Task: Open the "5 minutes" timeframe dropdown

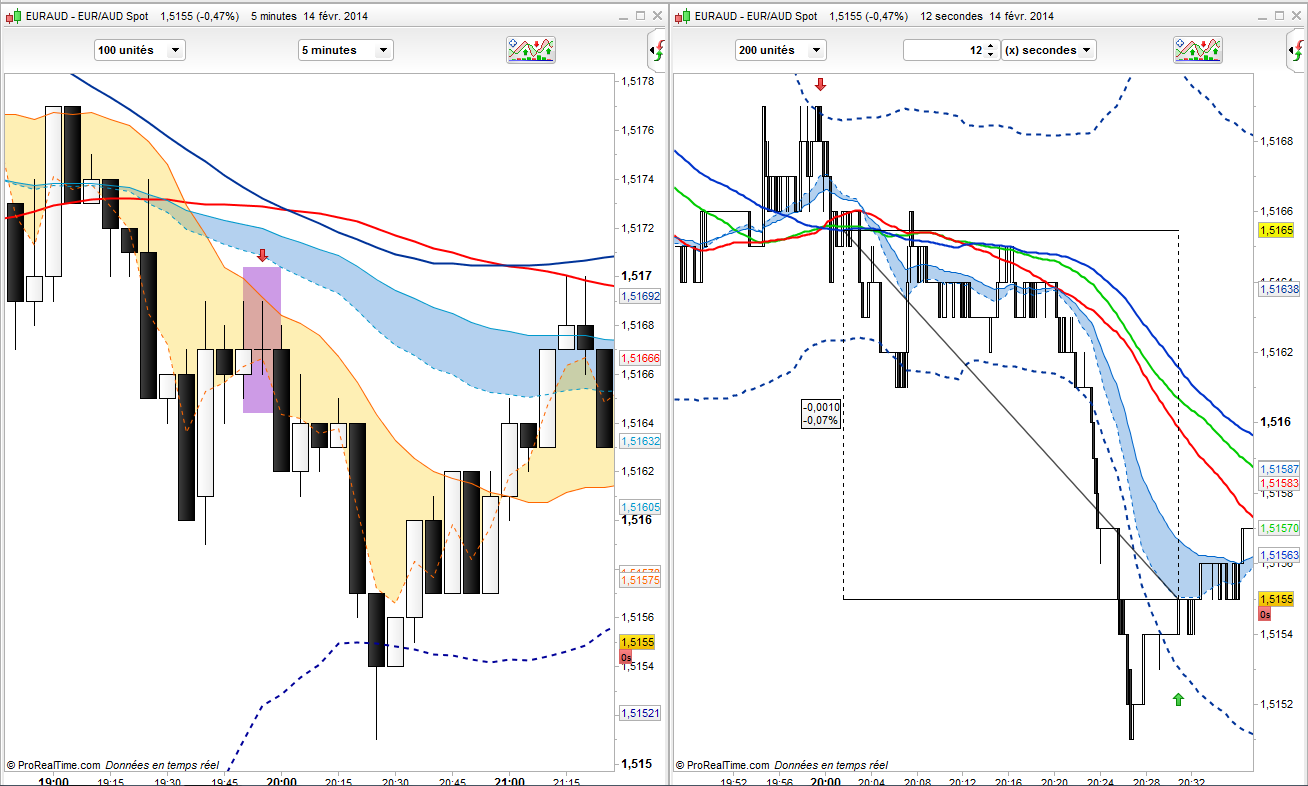Action: (346, 50)
